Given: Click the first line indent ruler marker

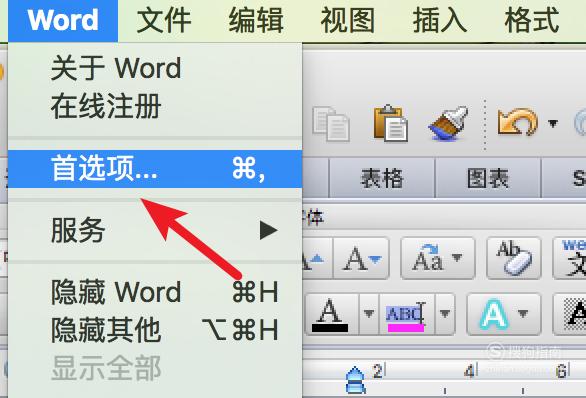Looking at the screenshot, I should coord(355,373).
